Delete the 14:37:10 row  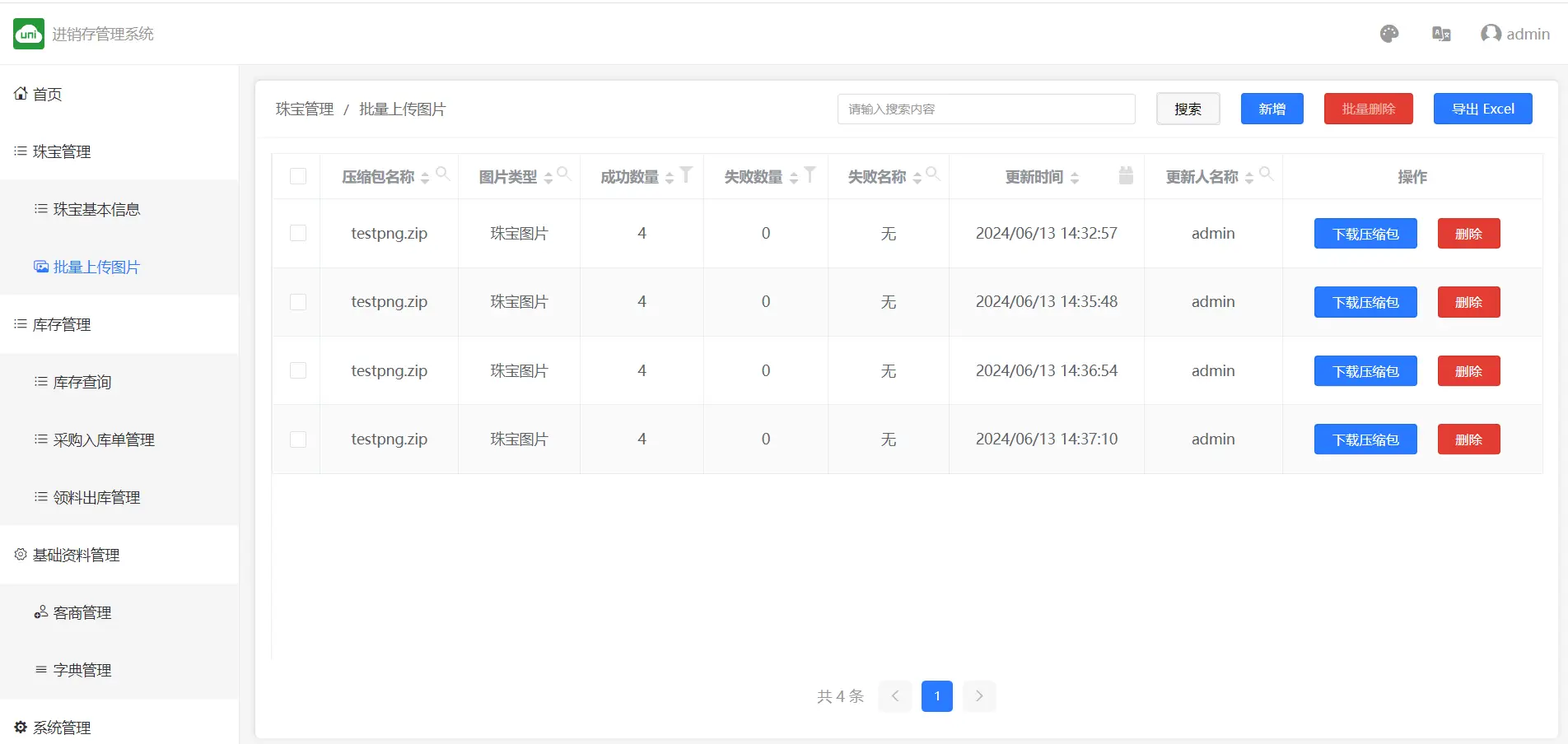tap(1468, 439)
